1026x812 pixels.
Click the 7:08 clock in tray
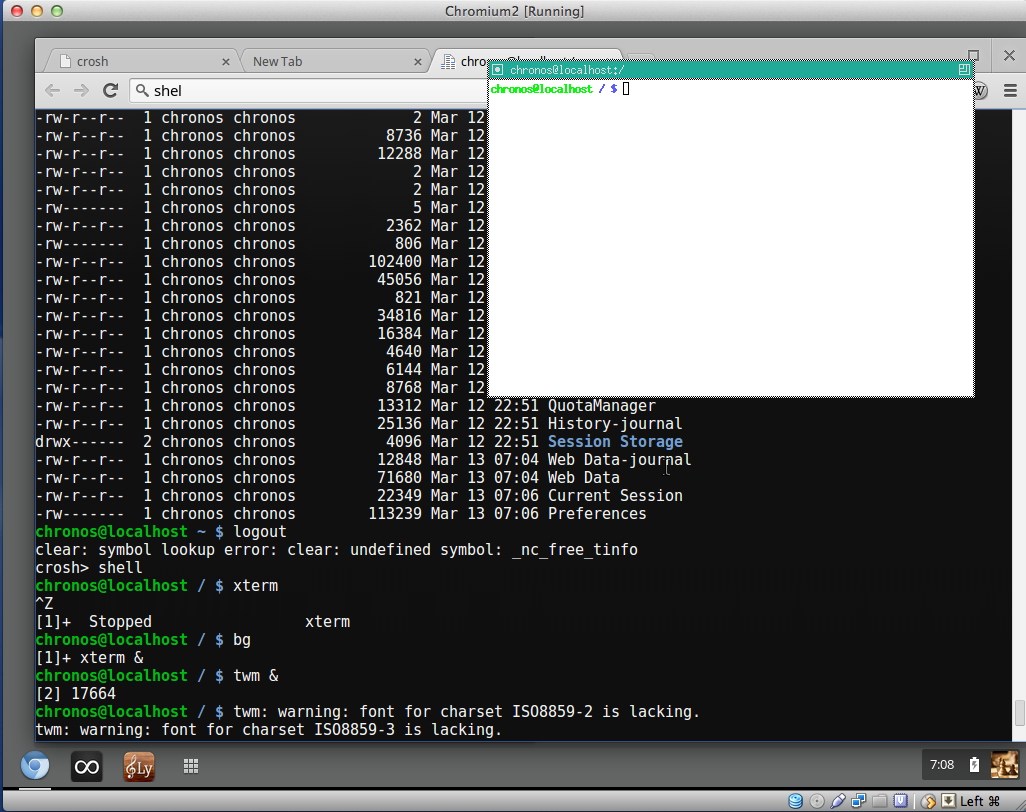(x=942, y=764)
